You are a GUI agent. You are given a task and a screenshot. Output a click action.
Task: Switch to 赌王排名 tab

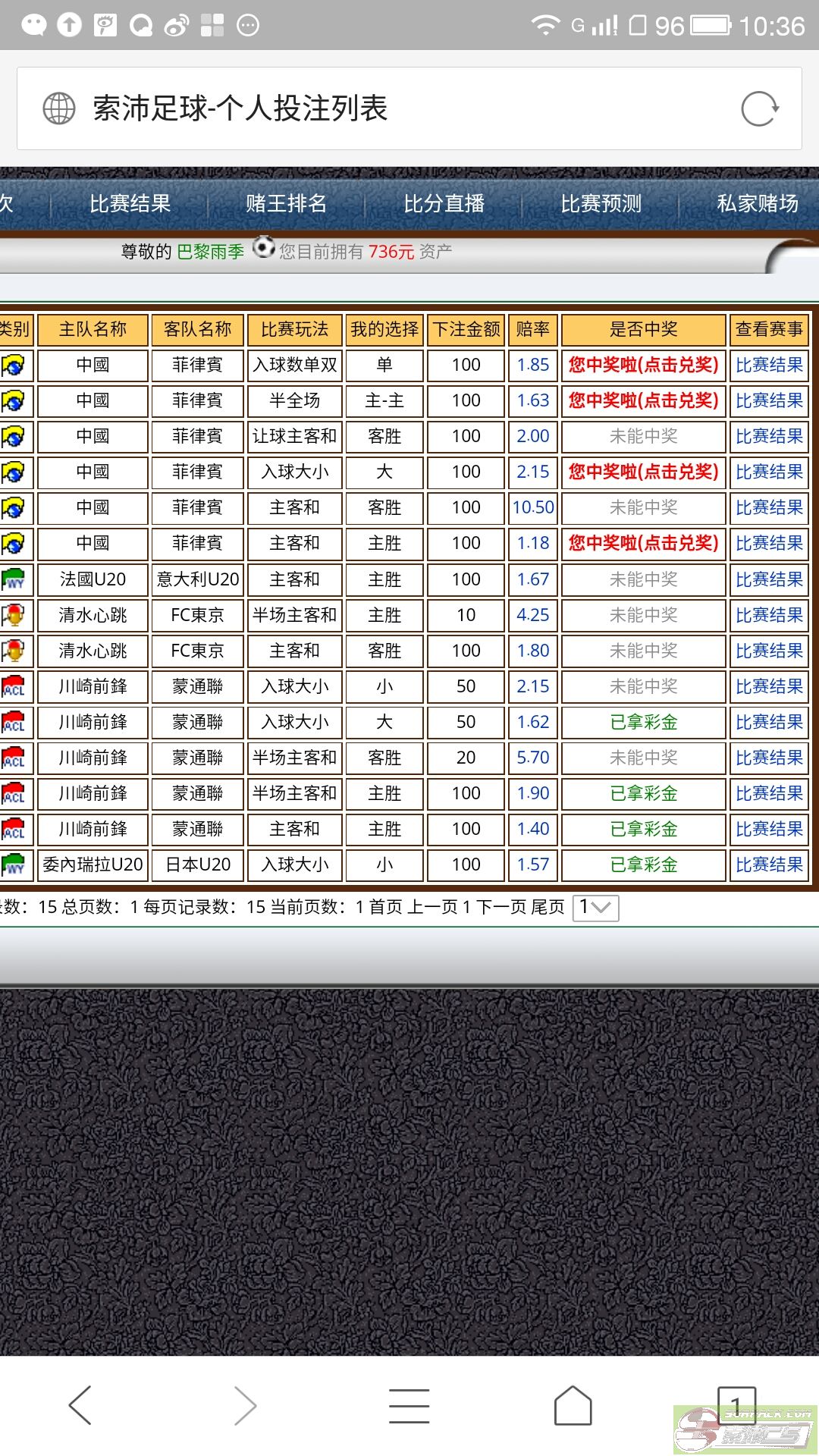click(286, 204)
